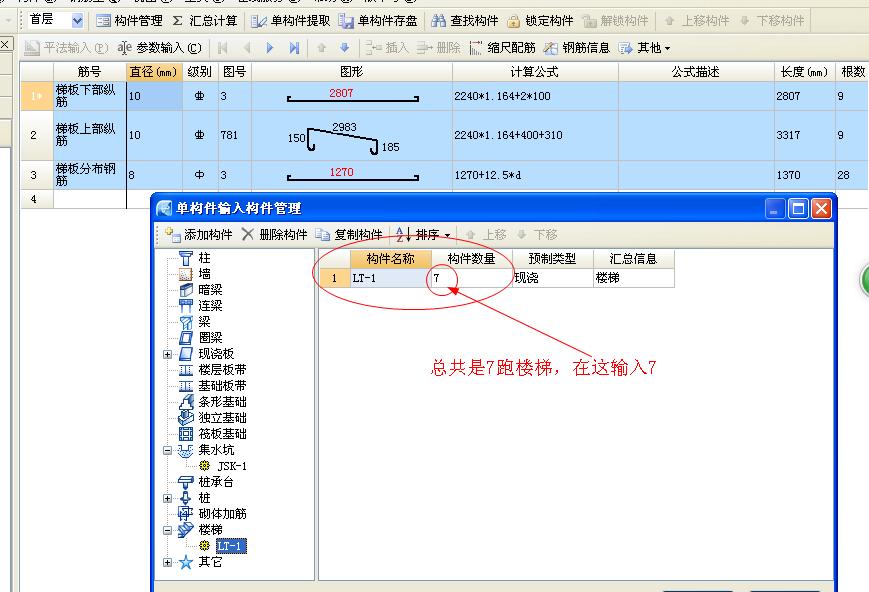Screen dimensions: 869x592
Task: Click the diameter cell in row 1
Action: [x=154, y=96]
